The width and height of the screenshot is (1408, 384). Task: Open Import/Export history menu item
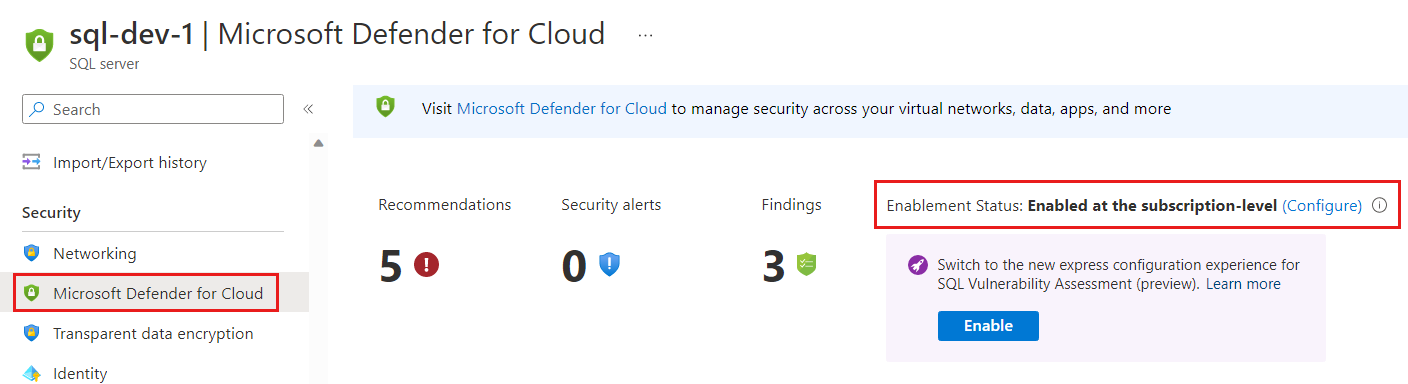coord(130,162)
